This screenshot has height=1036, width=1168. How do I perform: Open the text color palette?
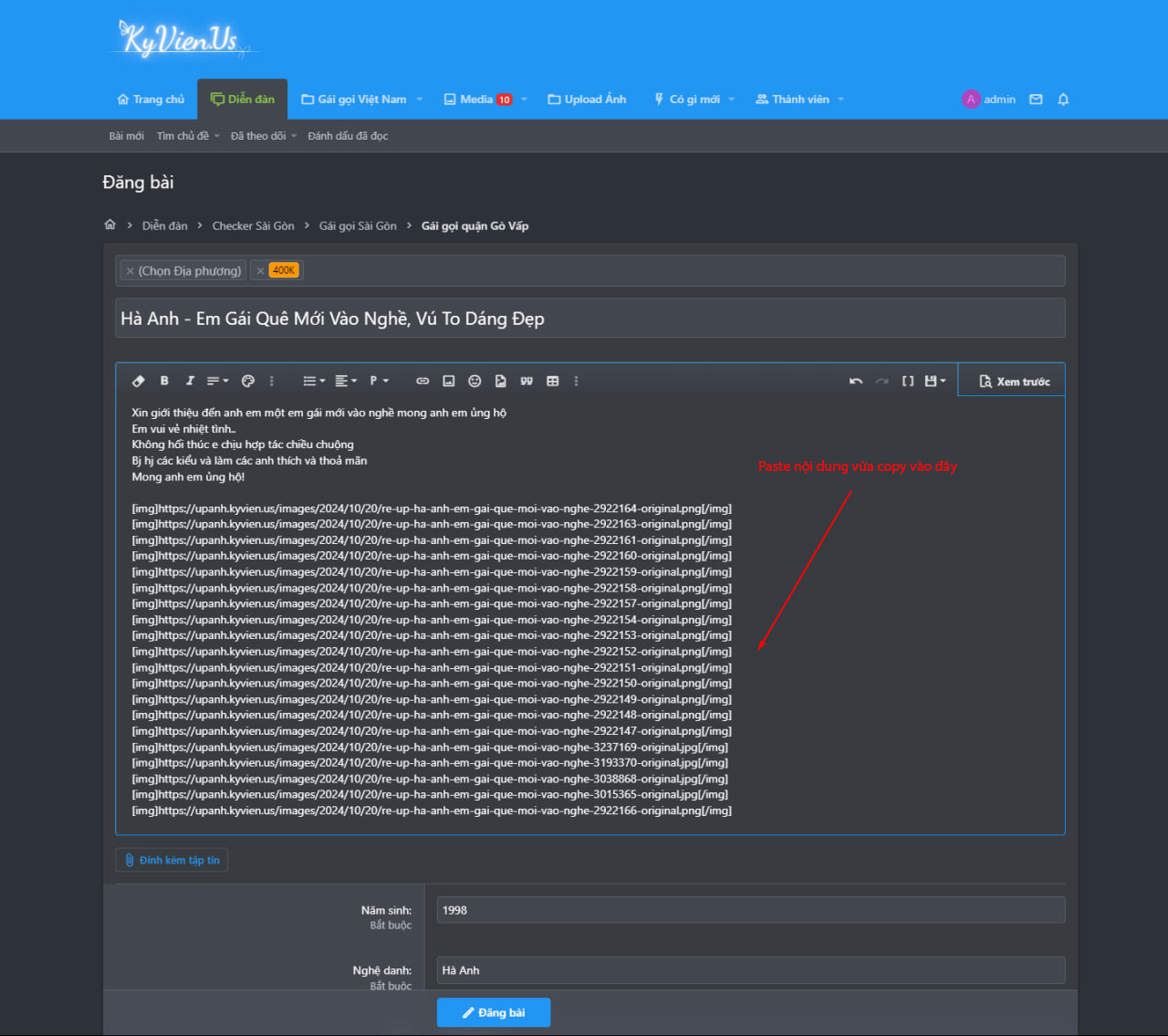pos(247,381)
